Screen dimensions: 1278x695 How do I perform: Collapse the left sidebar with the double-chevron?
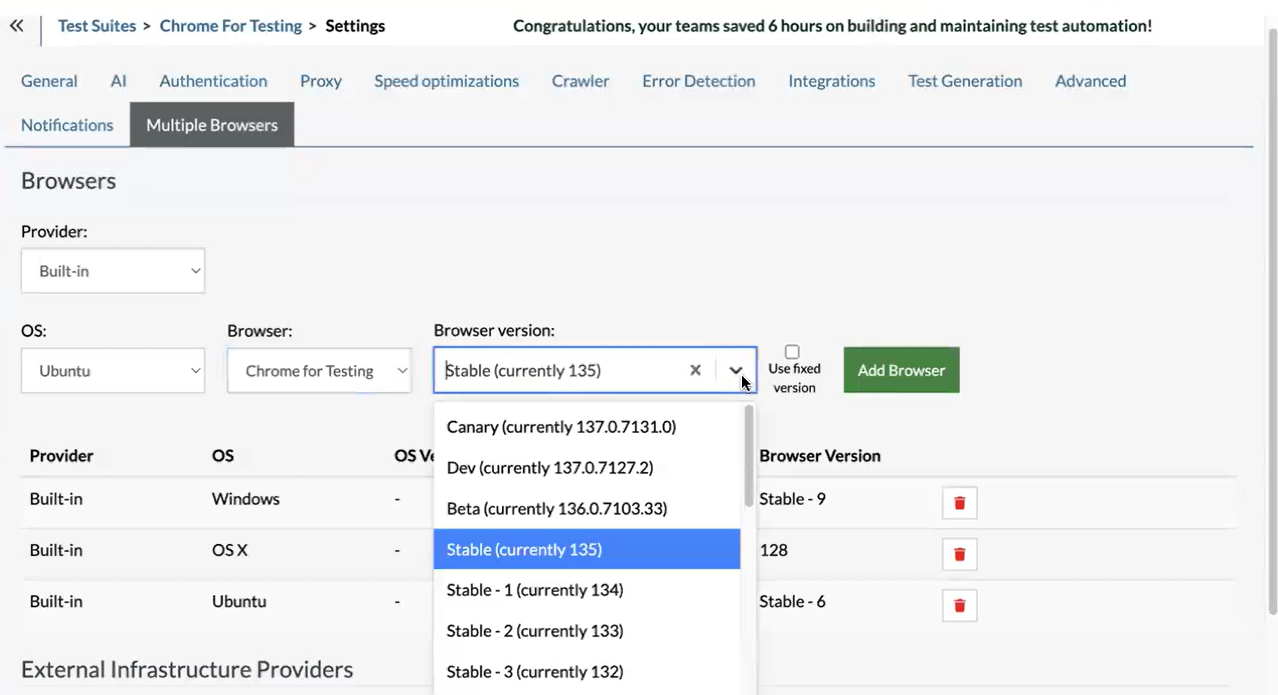tap(16, 25)
